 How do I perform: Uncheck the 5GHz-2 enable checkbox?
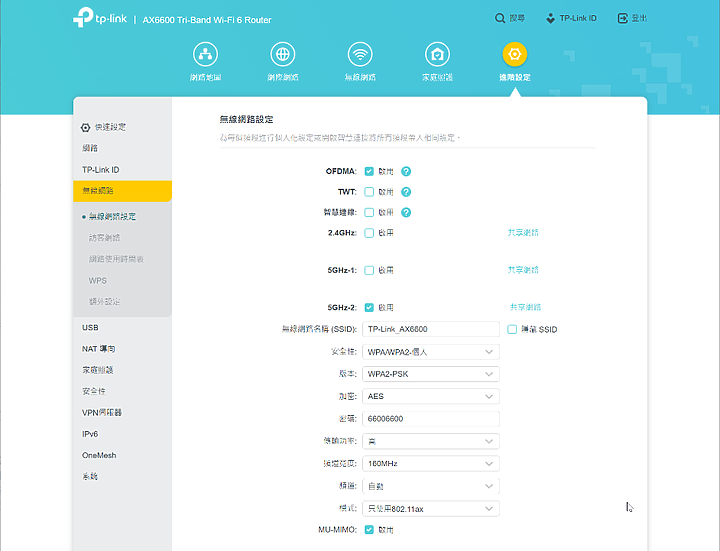369,307
